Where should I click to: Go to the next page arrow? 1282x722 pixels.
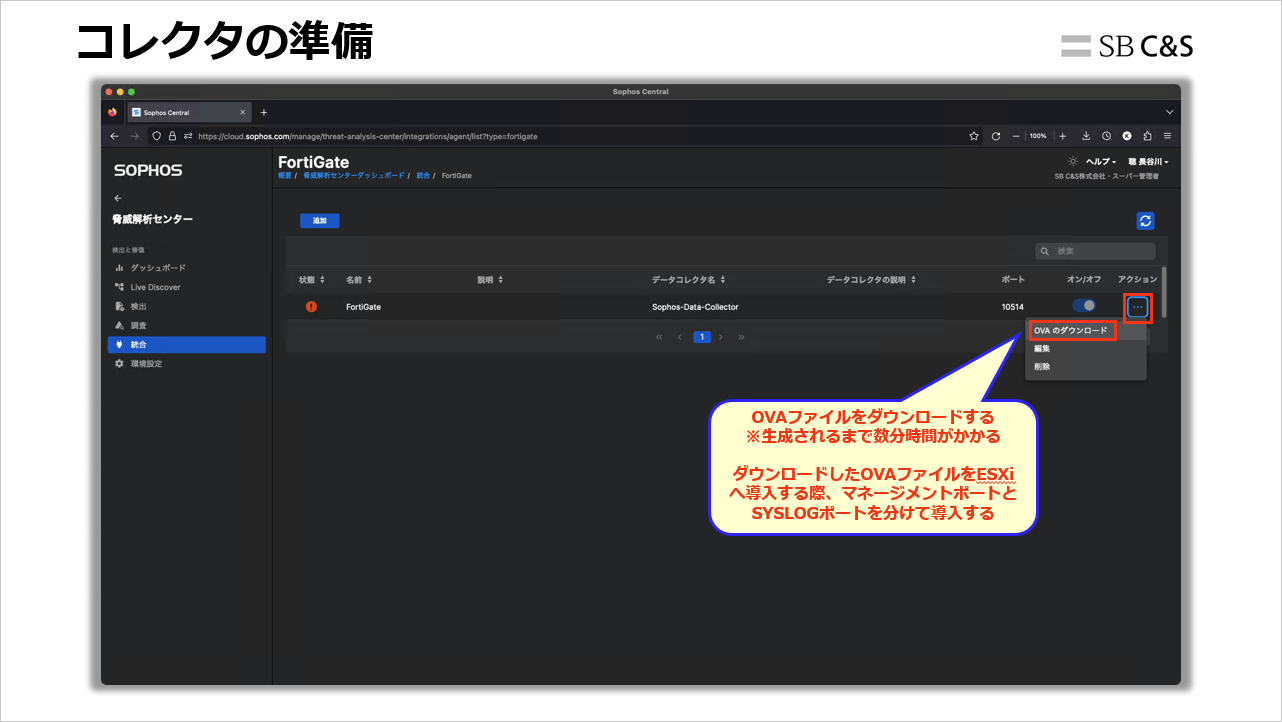tap(721, 337)
